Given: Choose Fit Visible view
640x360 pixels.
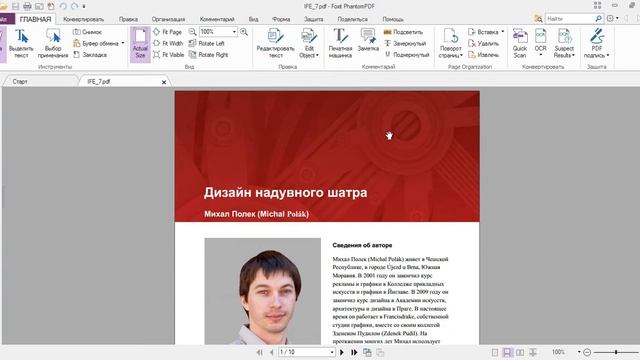Looking at the screenshot, I should coord(169,55).
